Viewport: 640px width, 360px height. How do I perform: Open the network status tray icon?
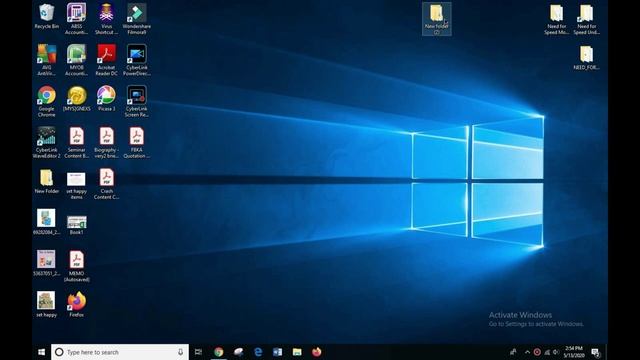click(547, 352)
